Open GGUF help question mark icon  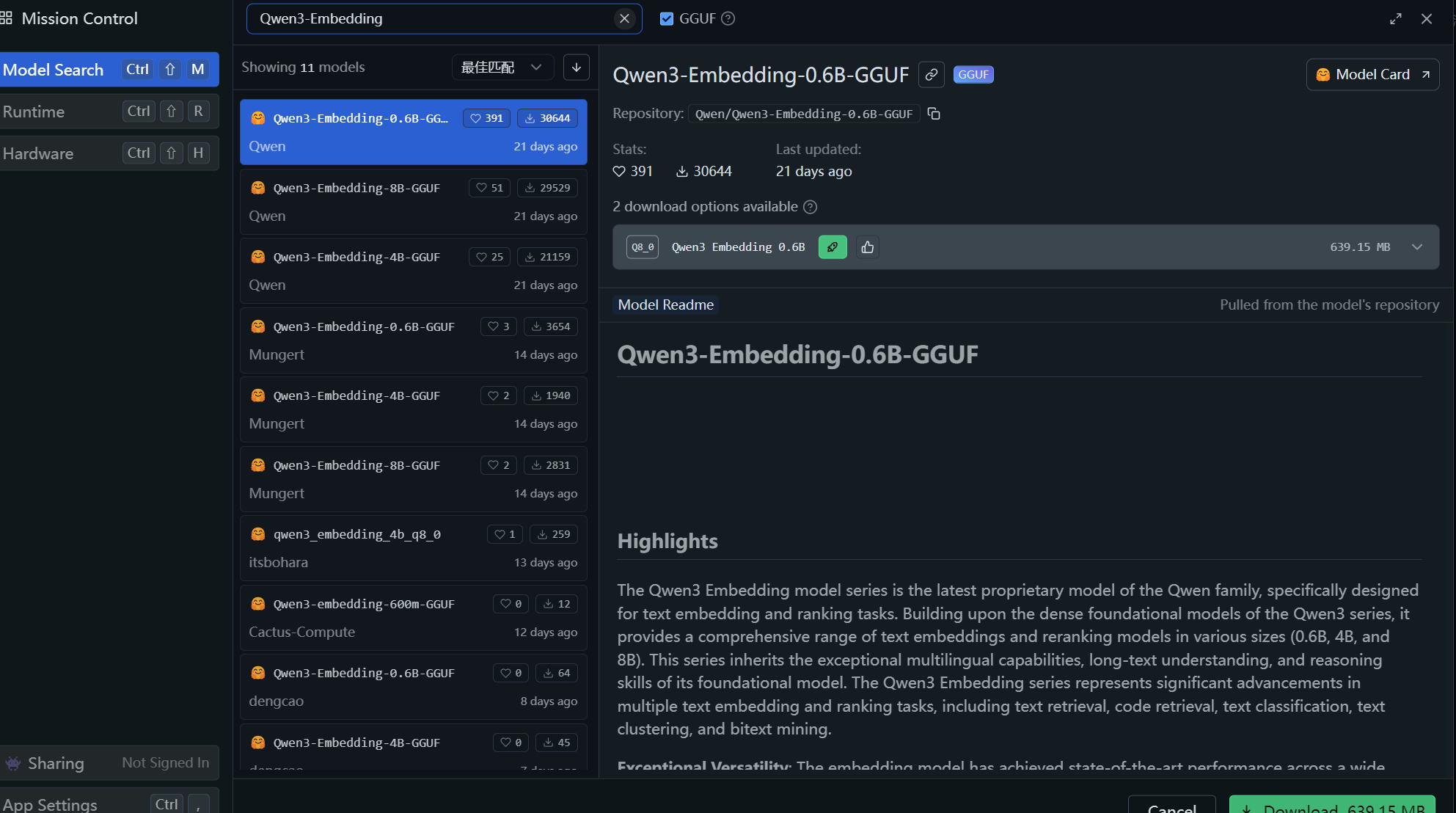pos(728,19)
